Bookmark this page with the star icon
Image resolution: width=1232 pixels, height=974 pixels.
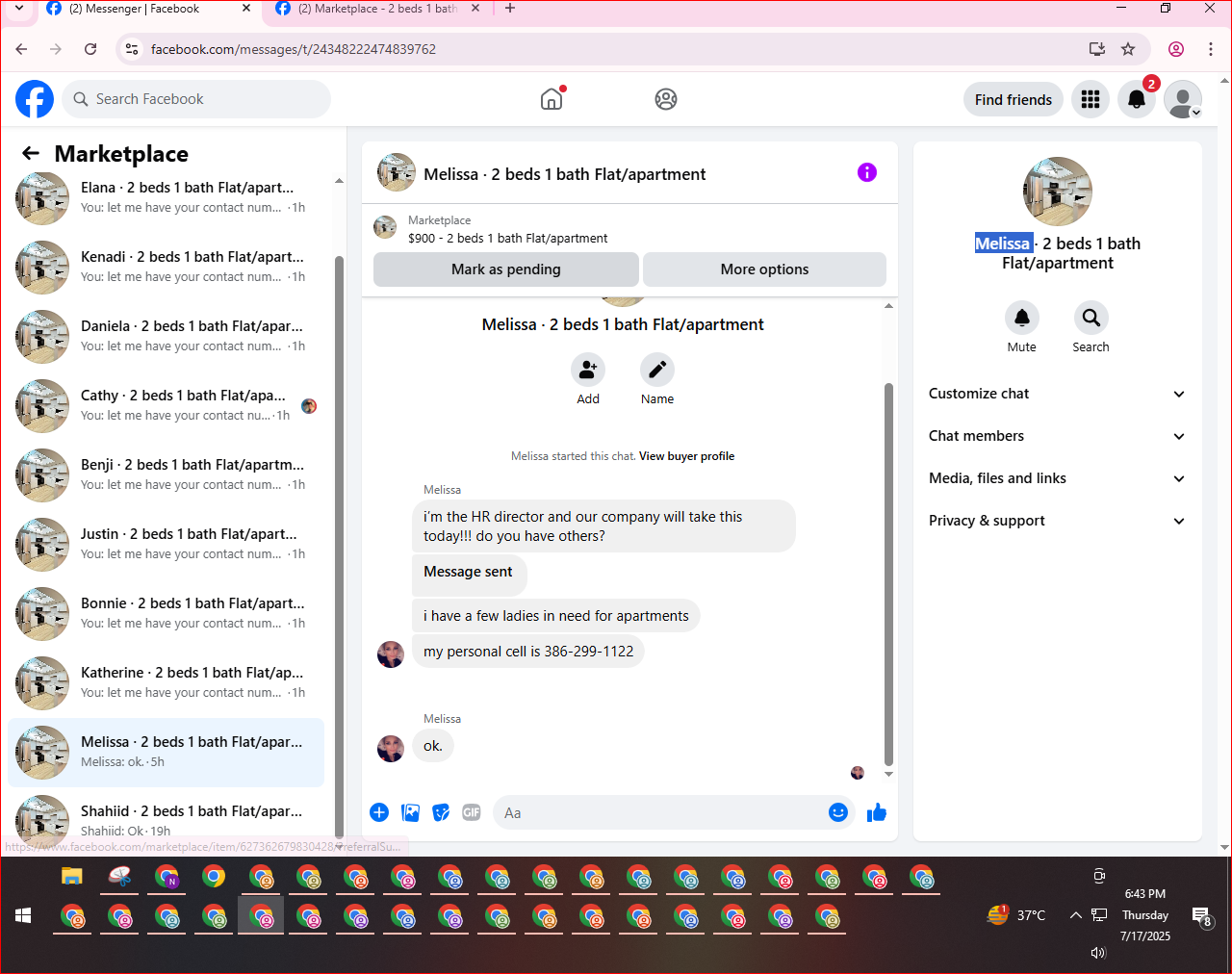click(1128, 49)
